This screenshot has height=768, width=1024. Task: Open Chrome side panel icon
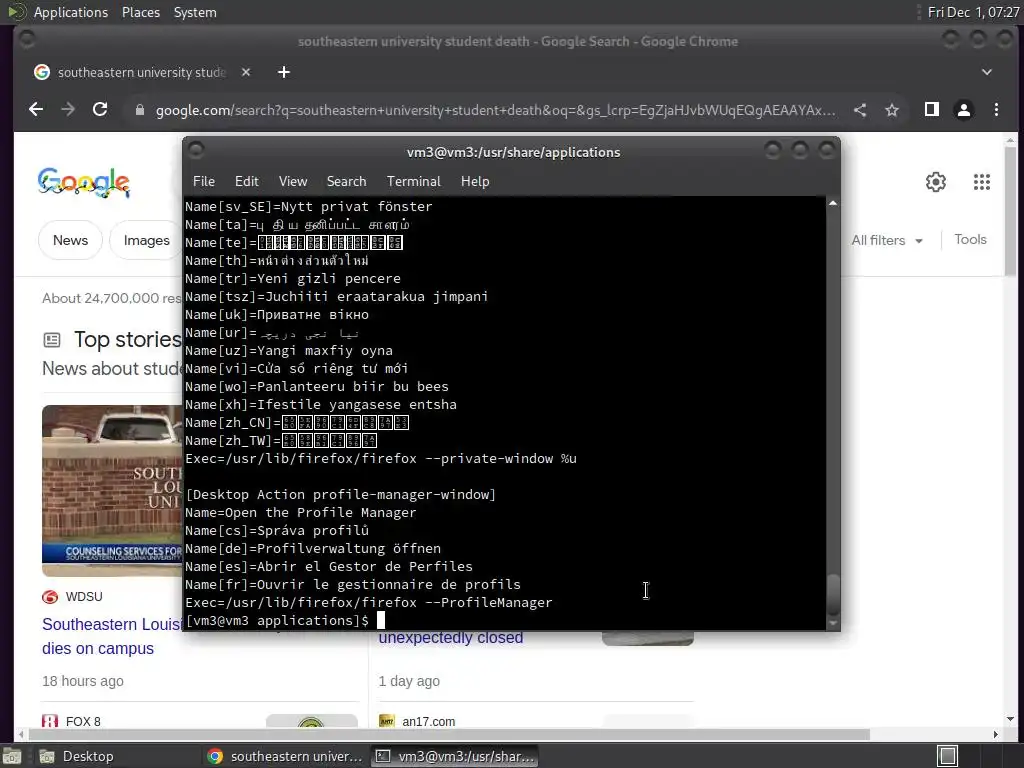[932, 110]
